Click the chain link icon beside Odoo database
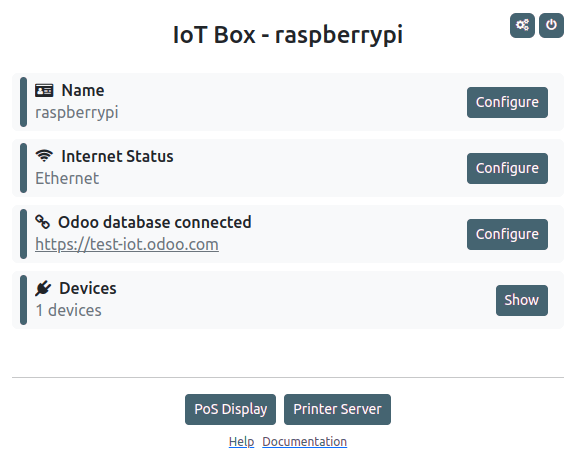Viewport: 577px width, 466px height. pyautogui.click(x=42, y=222)
